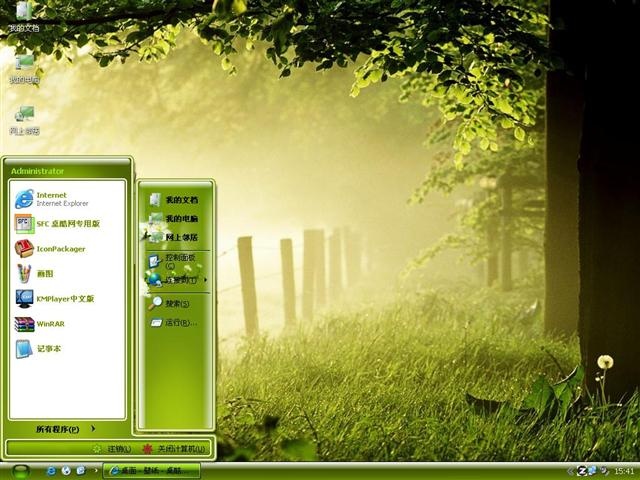Viewport: 640px width, 480px height.
Task: Open 运行 run dialog entry
Action: click(176, 322)
